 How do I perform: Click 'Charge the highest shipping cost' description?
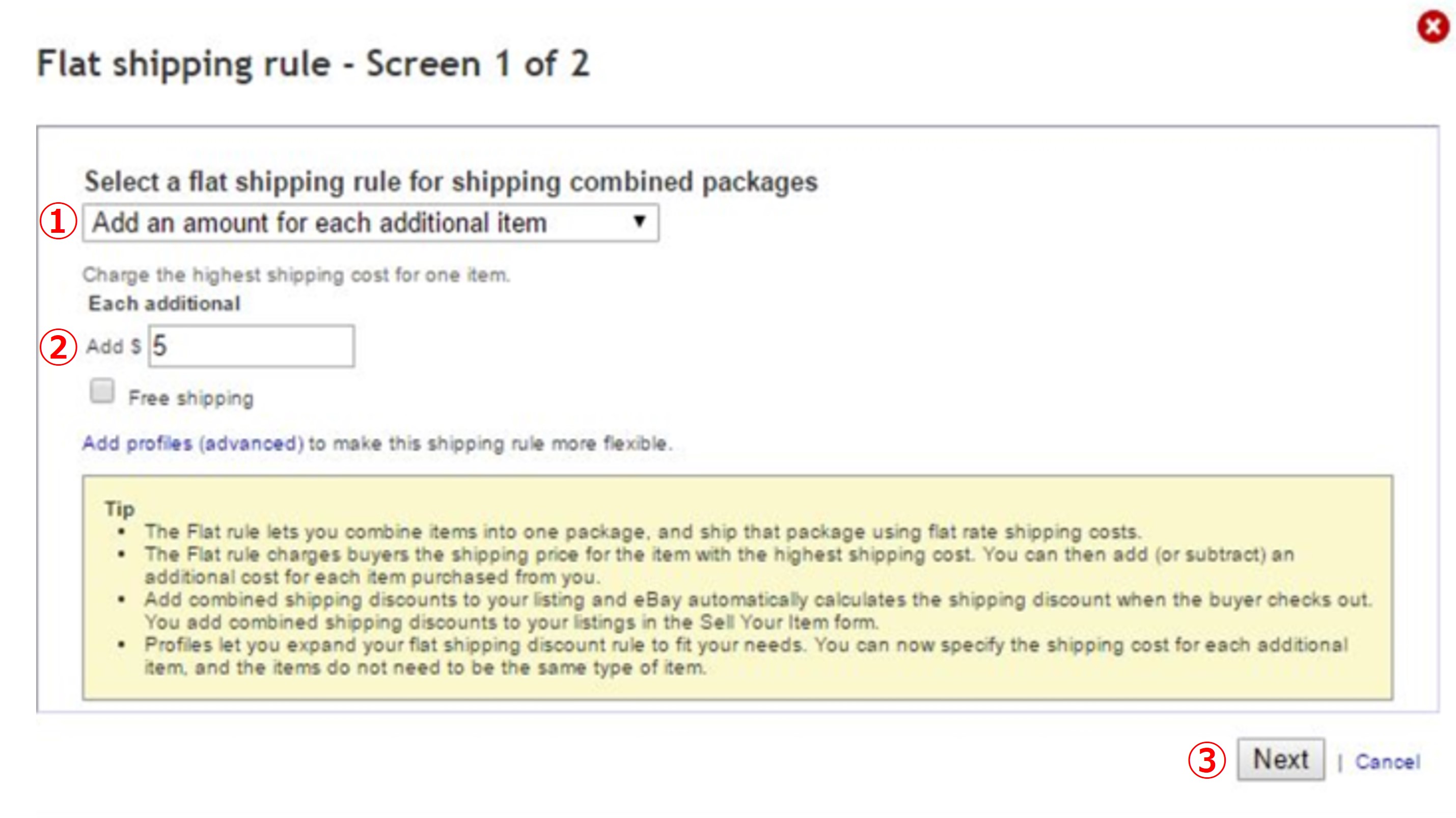tap(296, 276)
